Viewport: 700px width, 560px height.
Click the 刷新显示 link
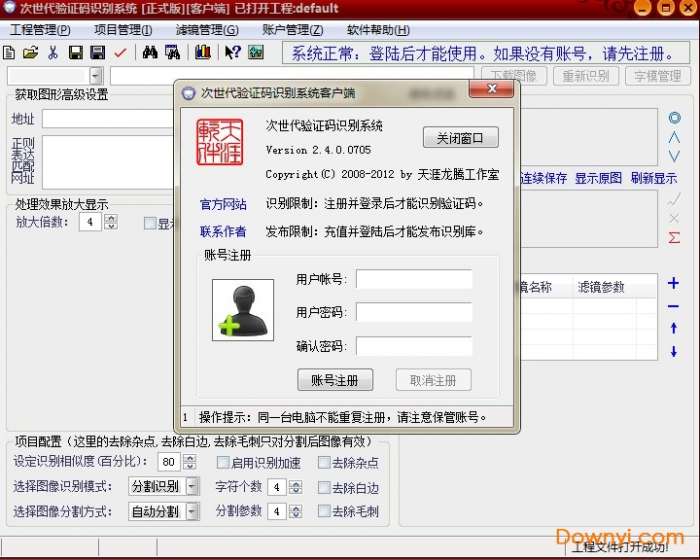[x=654, y=178]
